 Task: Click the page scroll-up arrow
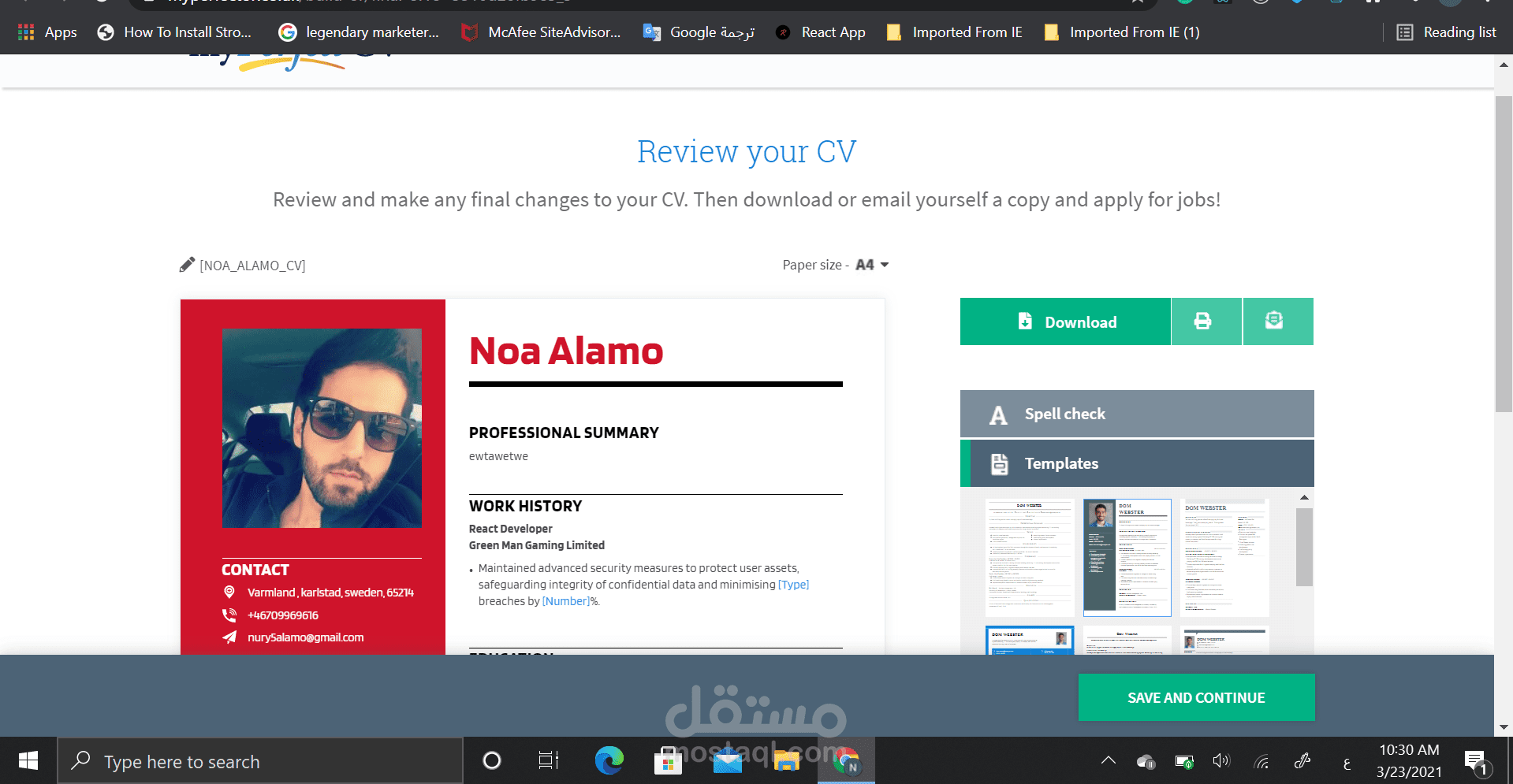[1504, 65]
